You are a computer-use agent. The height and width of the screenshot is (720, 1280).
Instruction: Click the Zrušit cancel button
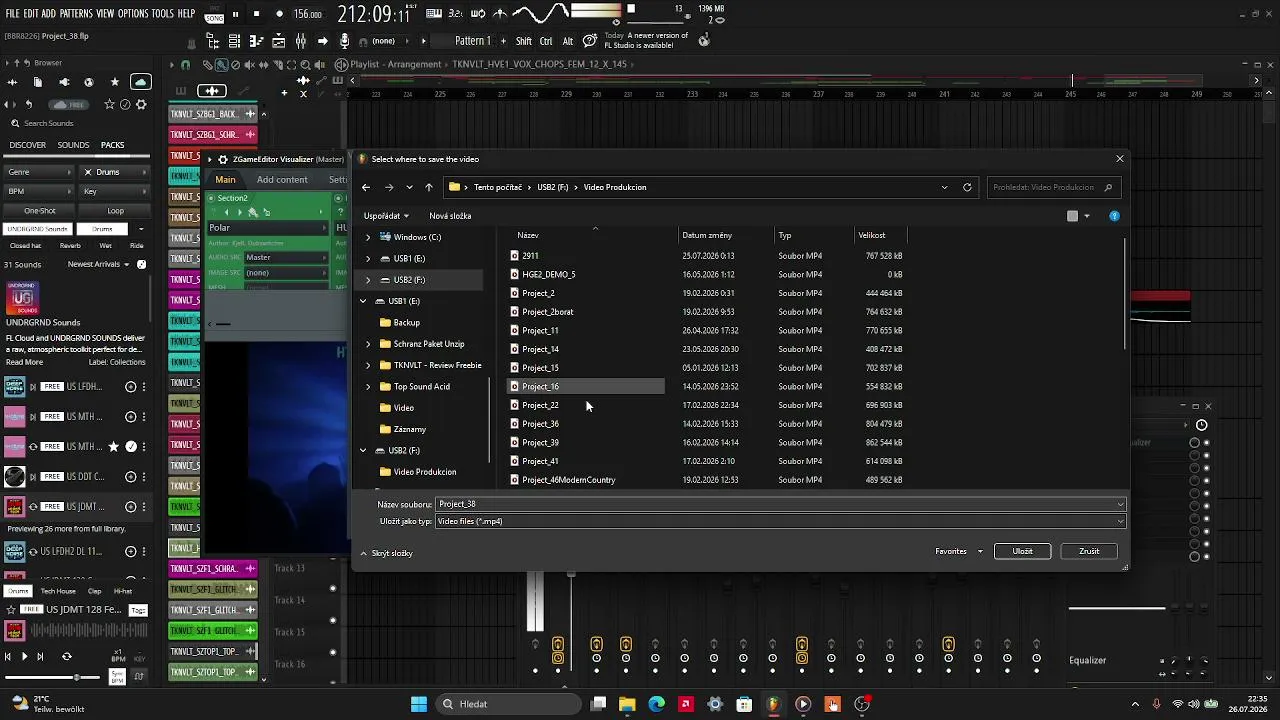coord(1089,551)
